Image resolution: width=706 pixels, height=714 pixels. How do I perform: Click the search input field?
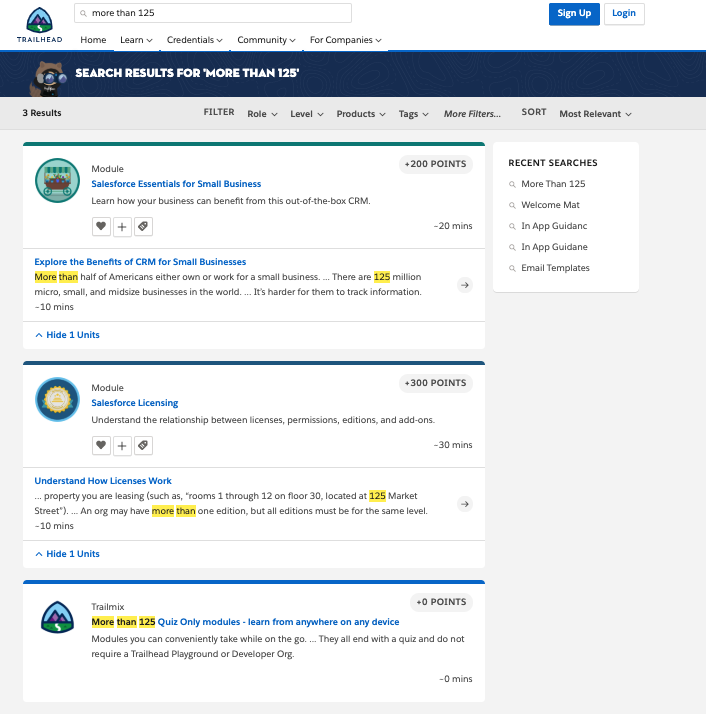(213, 13)
